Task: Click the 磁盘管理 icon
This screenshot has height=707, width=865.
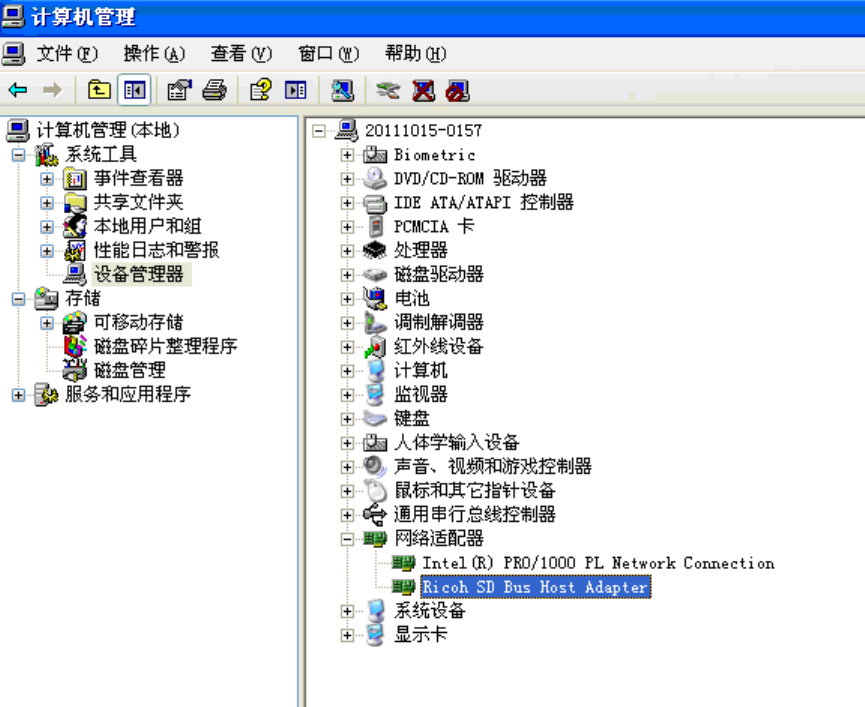Action: point(75,370)
